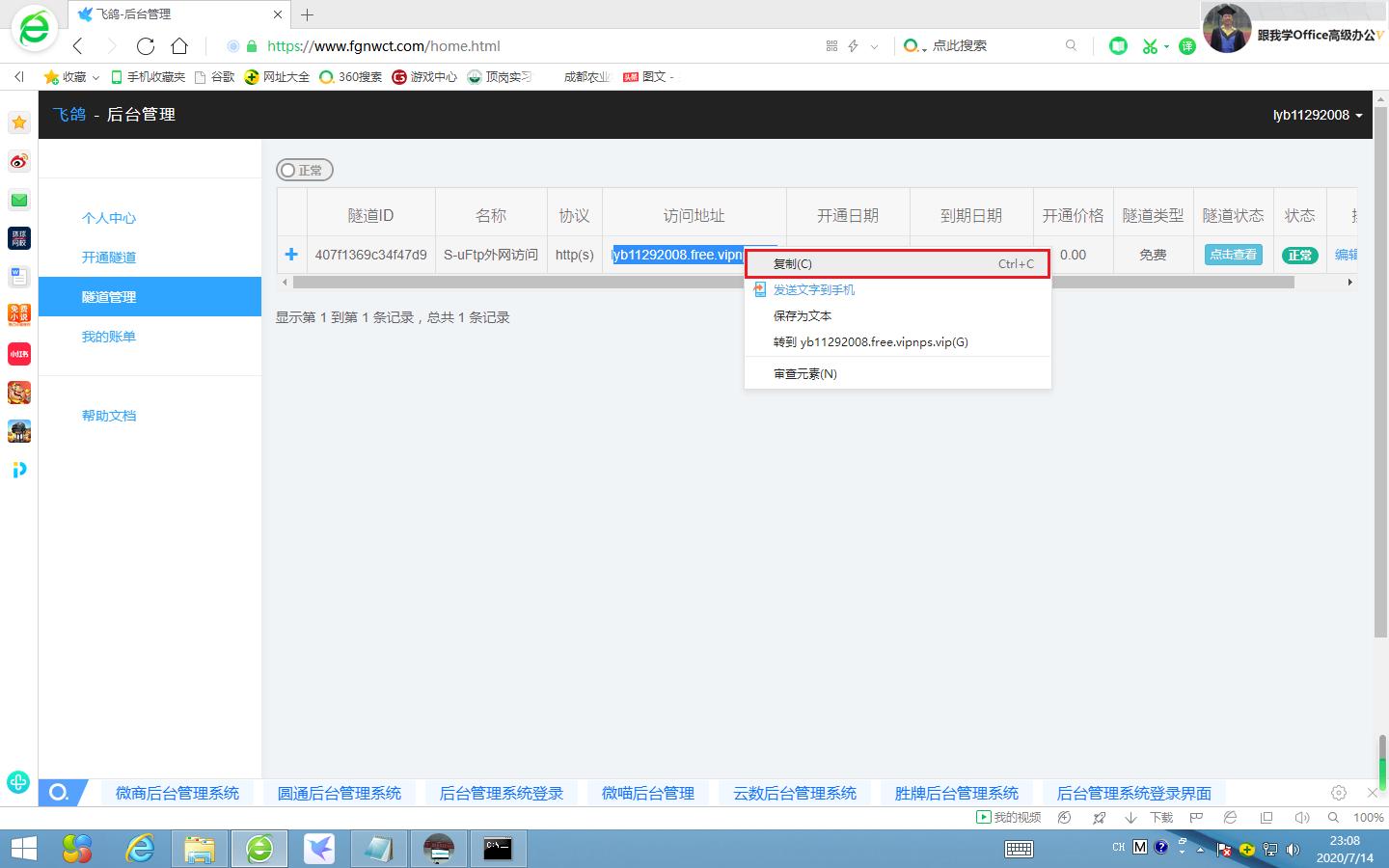Open the mail icon in the sidebar
Image resolution: width=1389 pixels, height=868 pixels.
(x=19, y=200)
